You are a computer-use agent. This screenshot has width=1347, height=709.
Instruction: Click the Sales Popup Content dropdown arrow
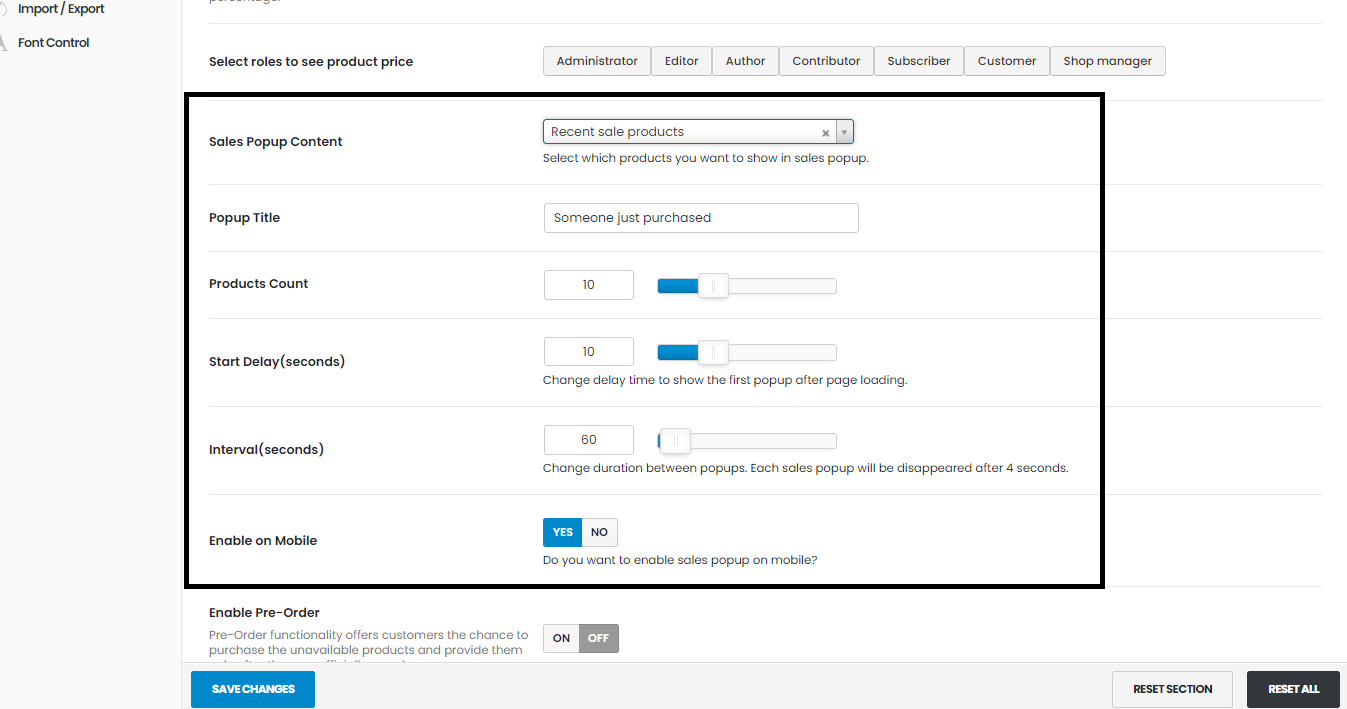point(845,132)
